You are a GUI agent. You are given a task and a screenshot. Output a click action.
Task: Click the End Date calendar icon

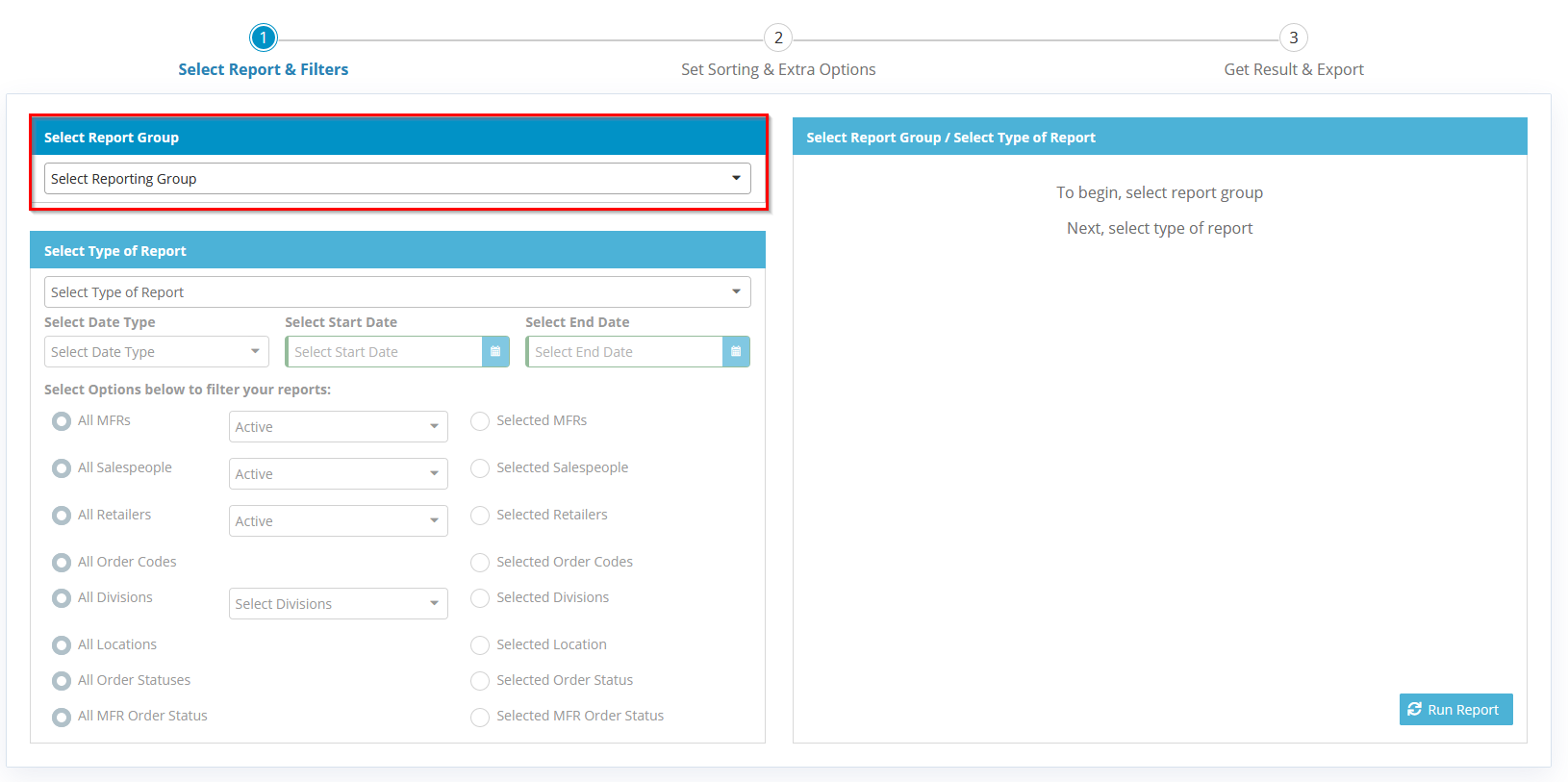736,352
